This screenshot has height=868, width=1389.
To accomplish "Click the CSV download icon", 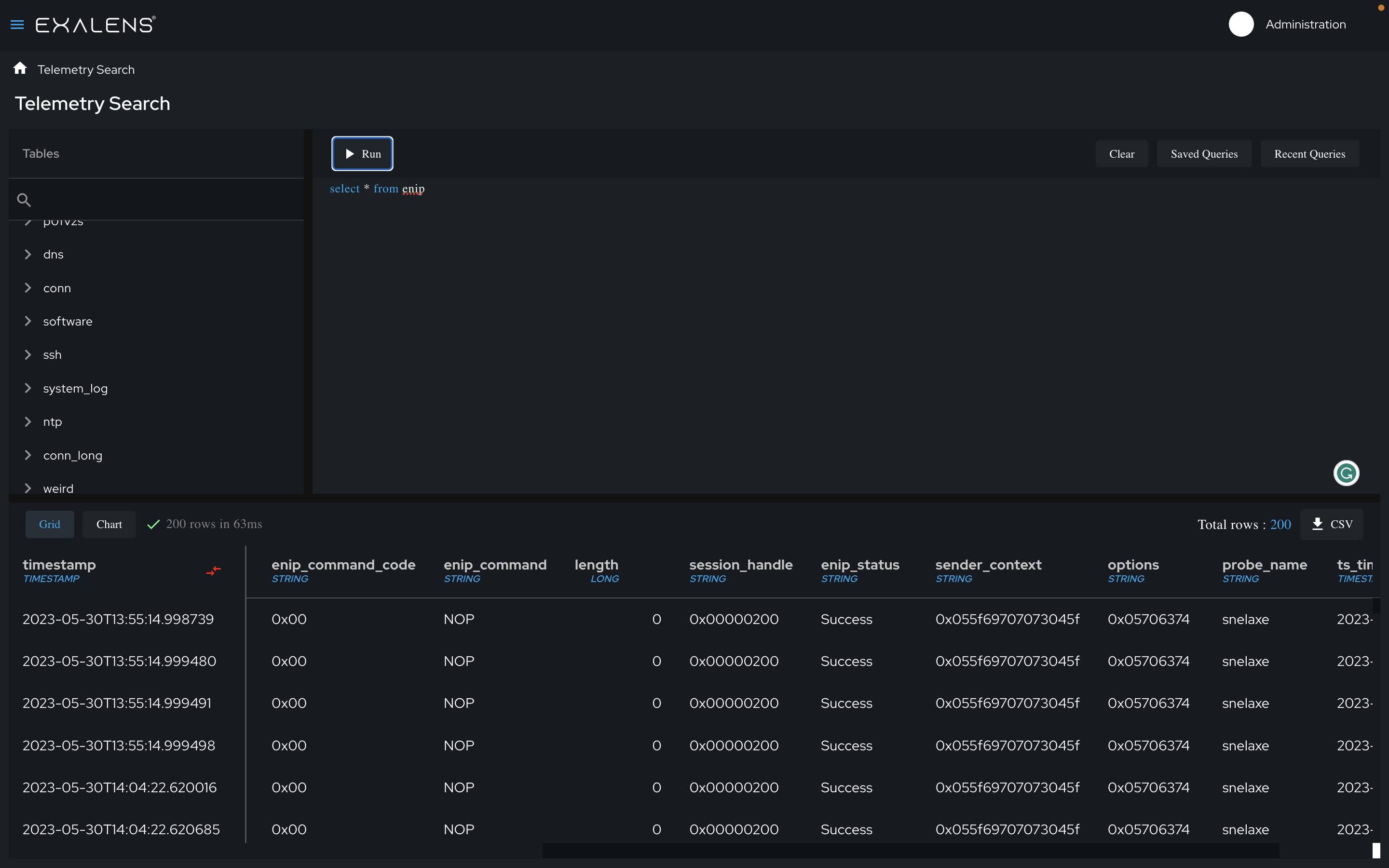I will pyautogui.click(x=1318, y=524).
